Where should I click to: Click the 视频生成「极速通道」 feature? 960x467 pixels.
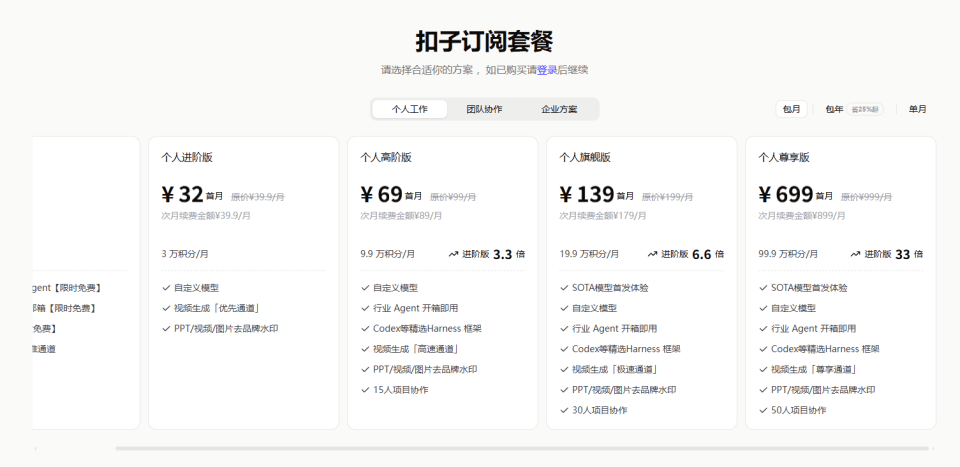point(615,370)
